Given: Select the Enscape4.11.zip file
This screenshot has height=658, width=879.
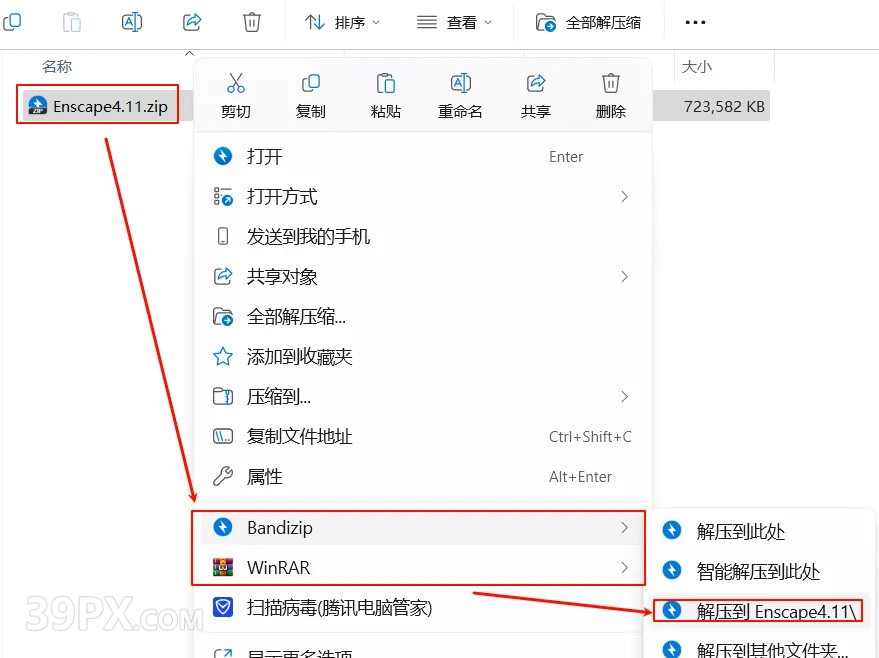Looking at the screenshot, I should click(98, 106).
